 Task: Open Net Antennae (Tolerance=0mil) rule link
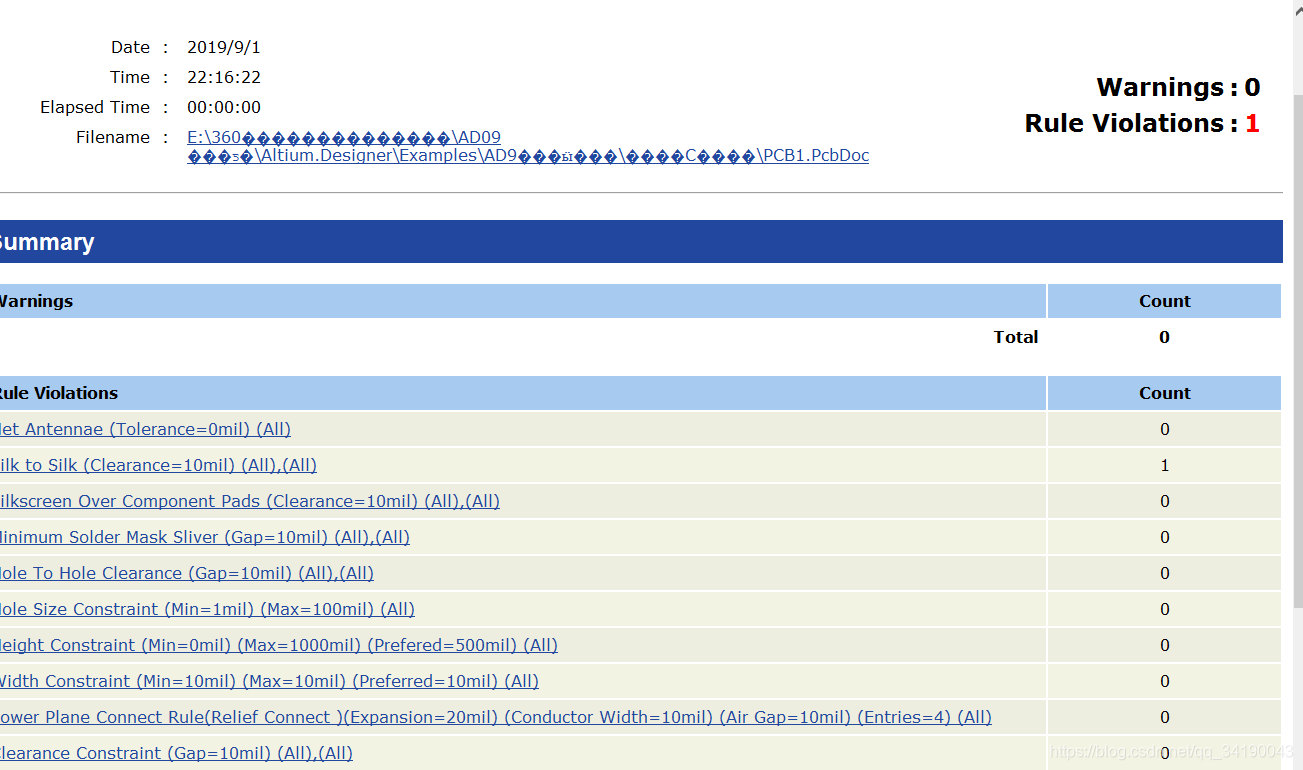click(x=145, y=429)
